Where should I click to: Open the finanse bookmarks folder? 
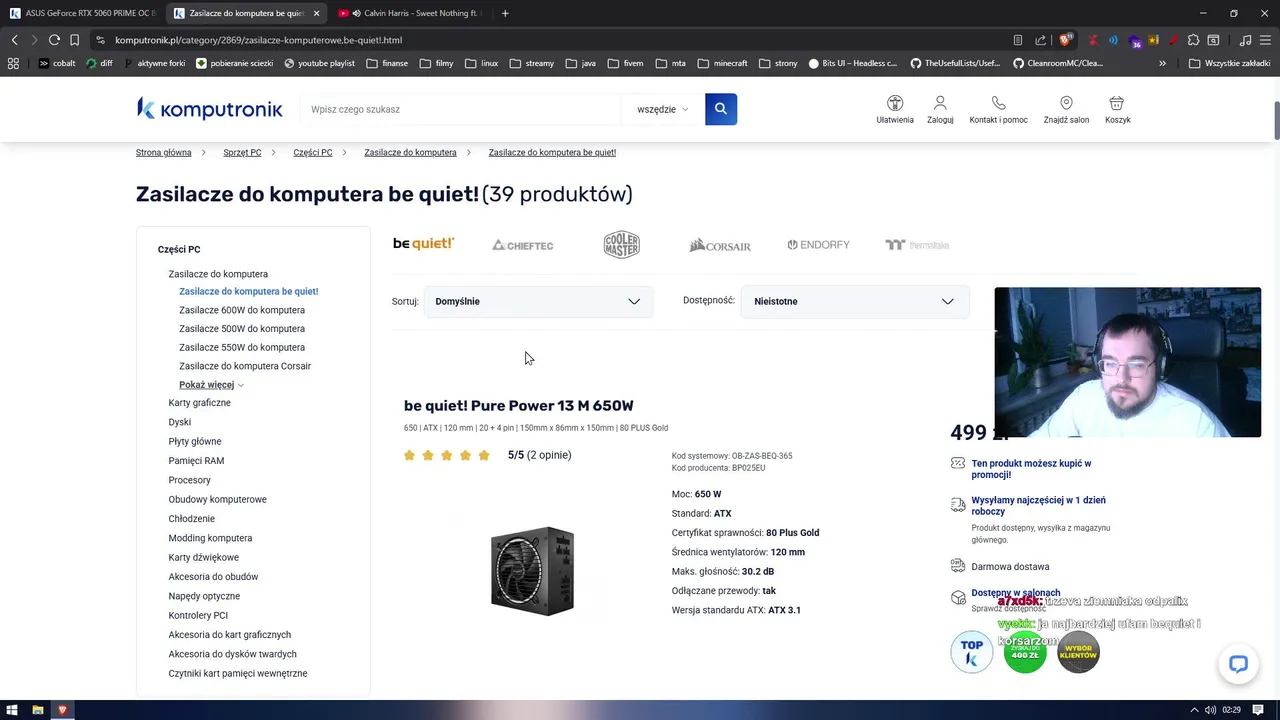[x=387, y=63]
